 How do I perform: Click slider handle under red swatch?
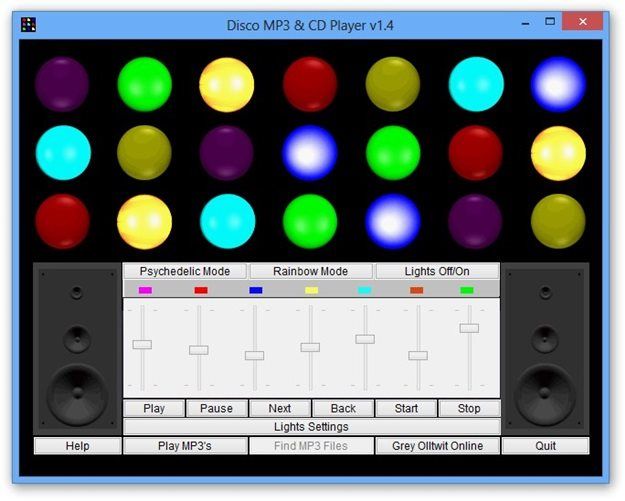pos(199,350)
